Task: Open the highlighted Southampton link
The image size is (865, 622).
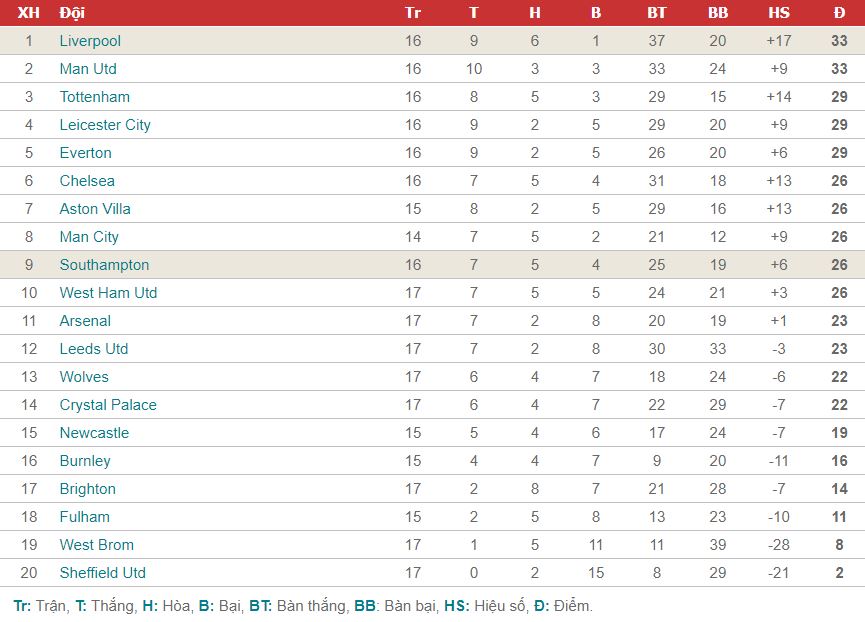Action: pyautogui.click(x=104, y=265)
